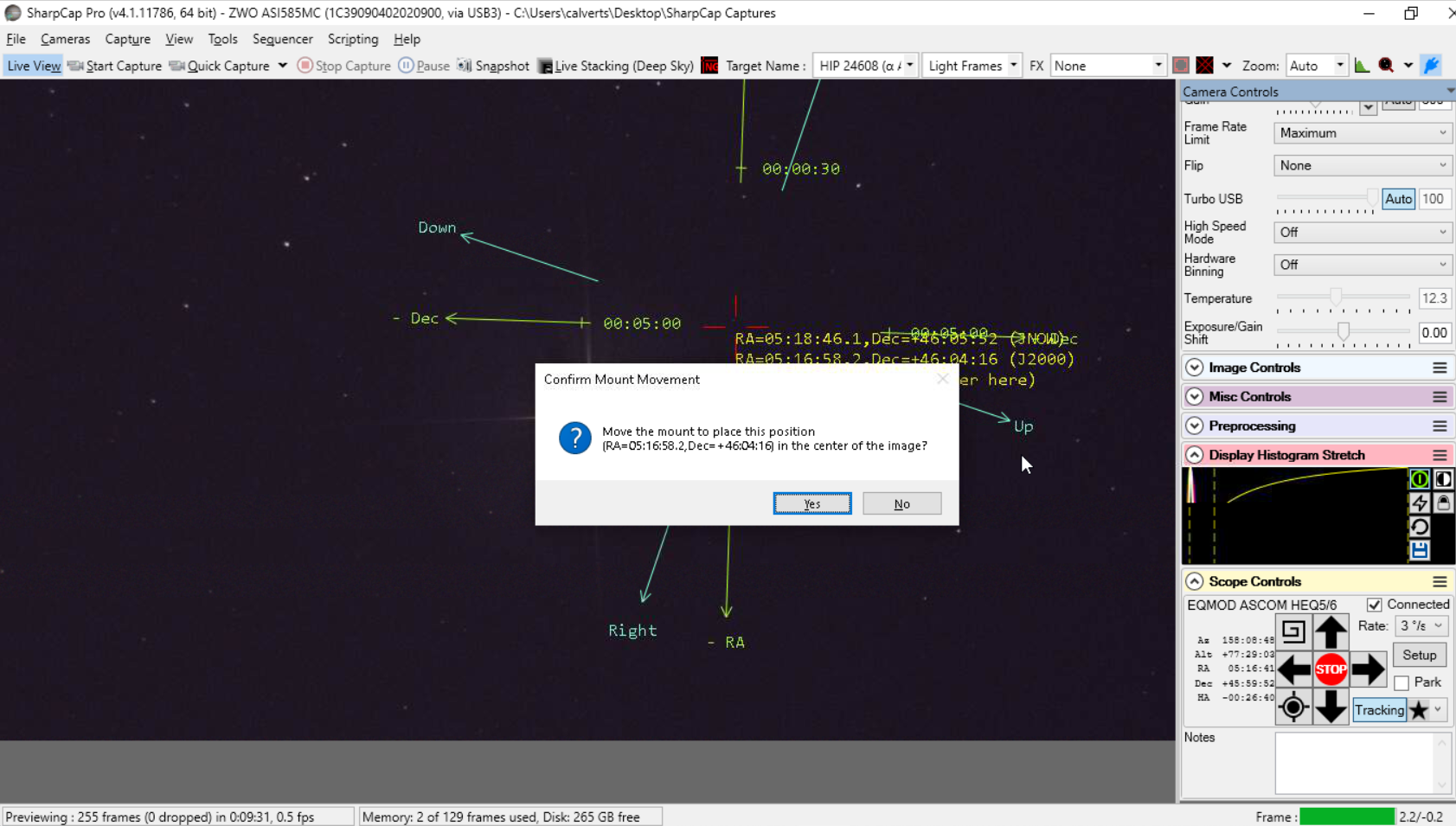Toggle the Park checkbox
1456x826 pixels.
click(x=1401, y=682)
